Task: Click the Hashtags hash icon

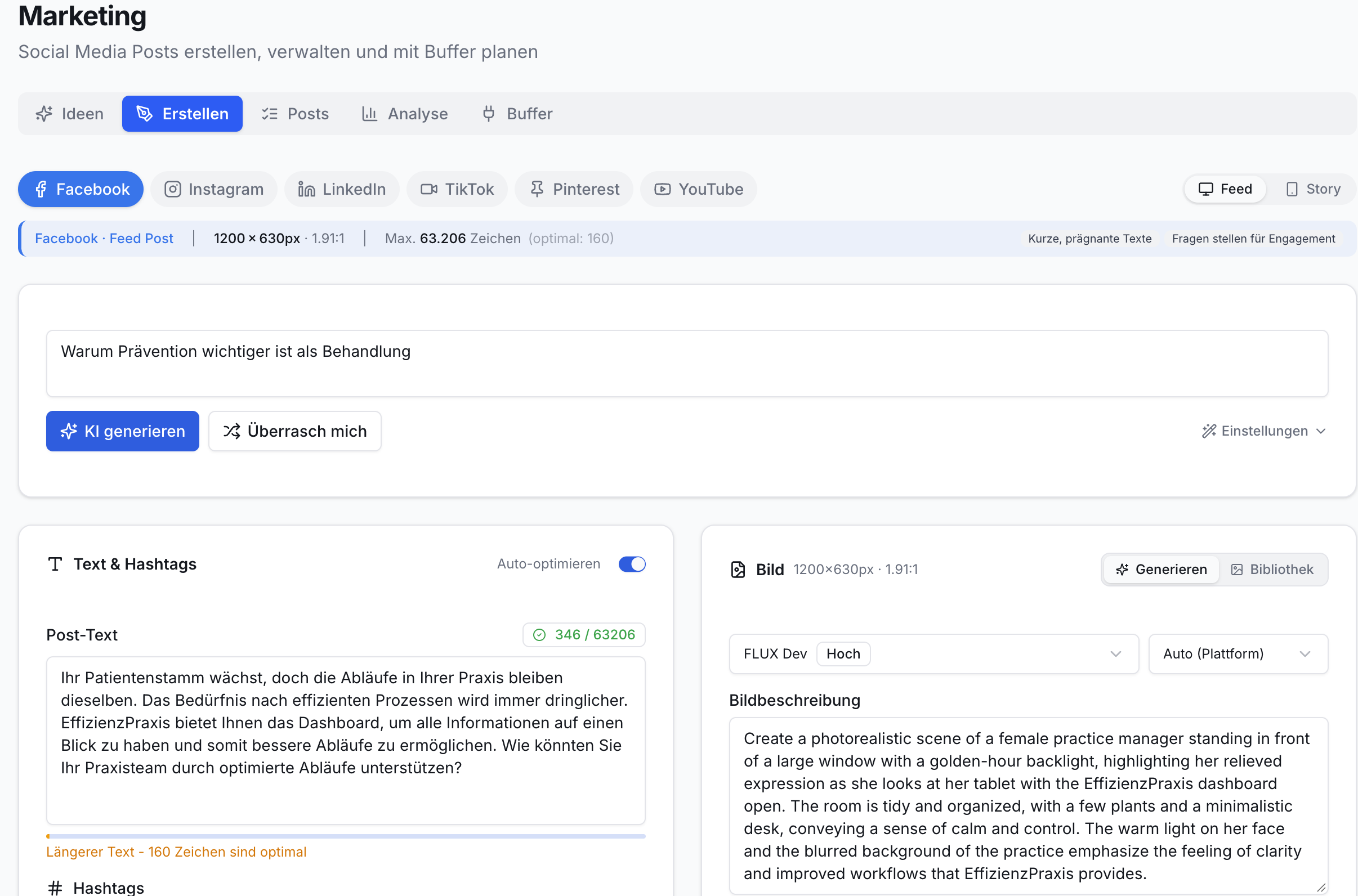Action: coord(55,888)
